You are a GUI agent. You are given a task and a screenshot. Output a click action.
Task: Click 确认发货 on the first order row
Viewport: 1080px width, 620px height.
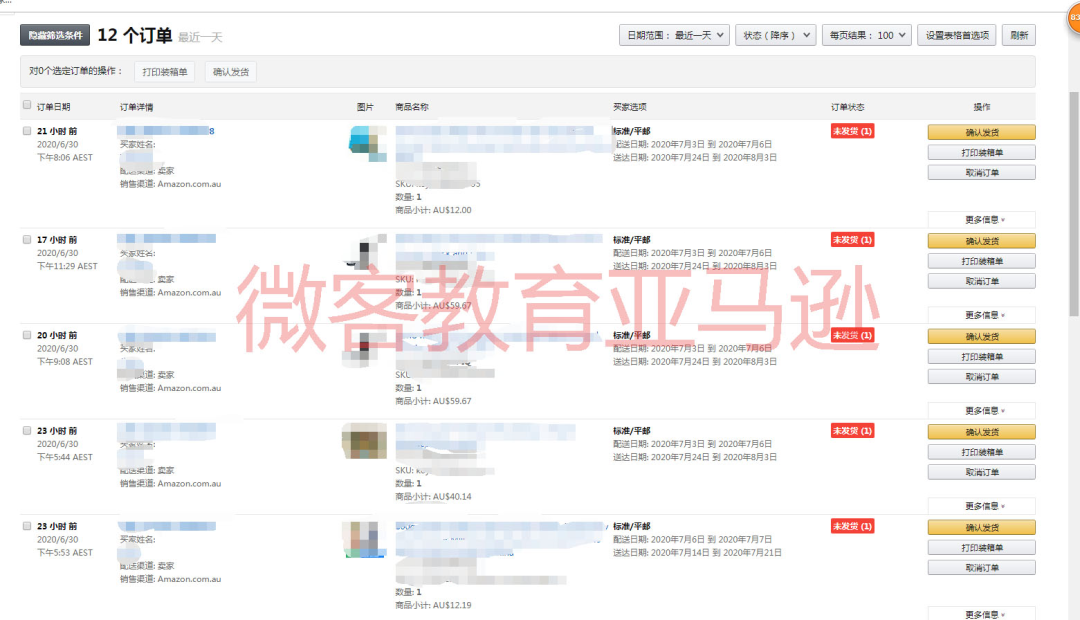[981, 131]
